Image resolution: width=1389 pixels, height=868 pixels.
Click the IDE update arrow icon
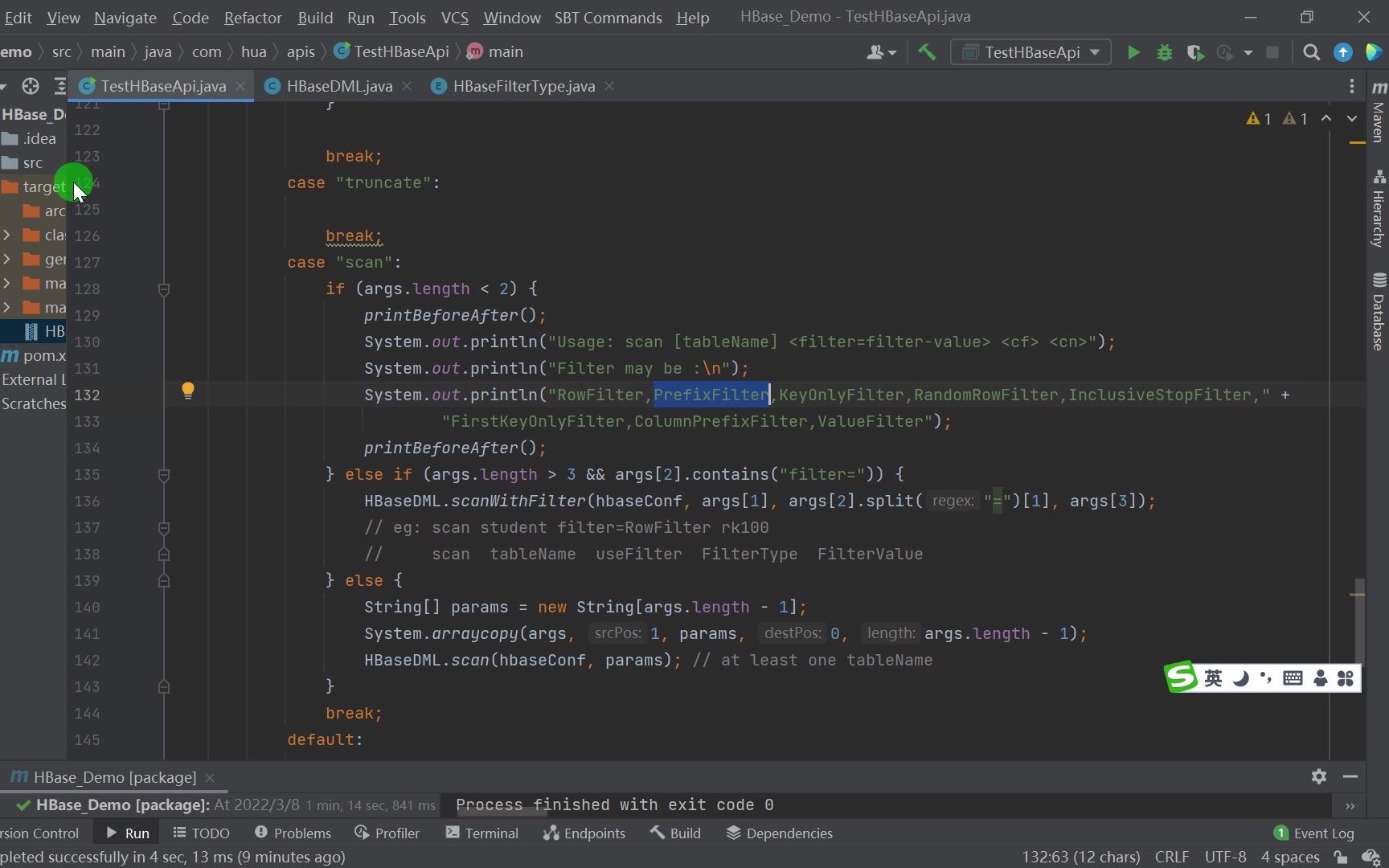tap(1342, 52)
